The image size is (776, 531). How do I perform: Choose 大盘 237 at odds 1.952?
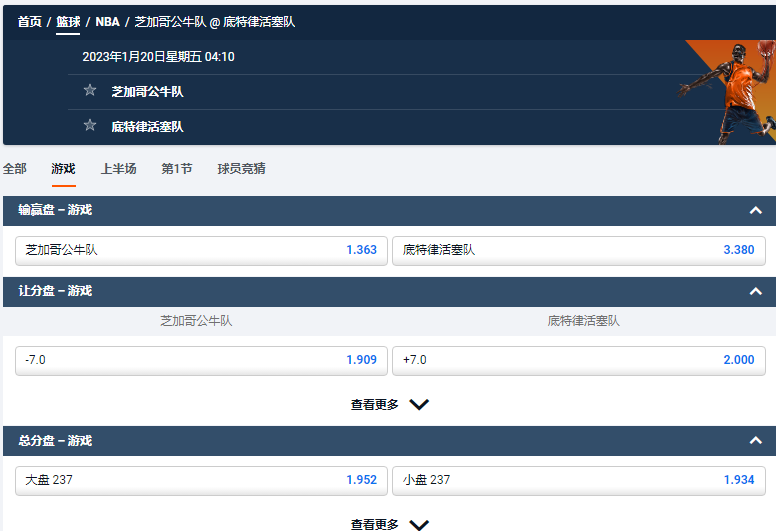coord(201,480)
